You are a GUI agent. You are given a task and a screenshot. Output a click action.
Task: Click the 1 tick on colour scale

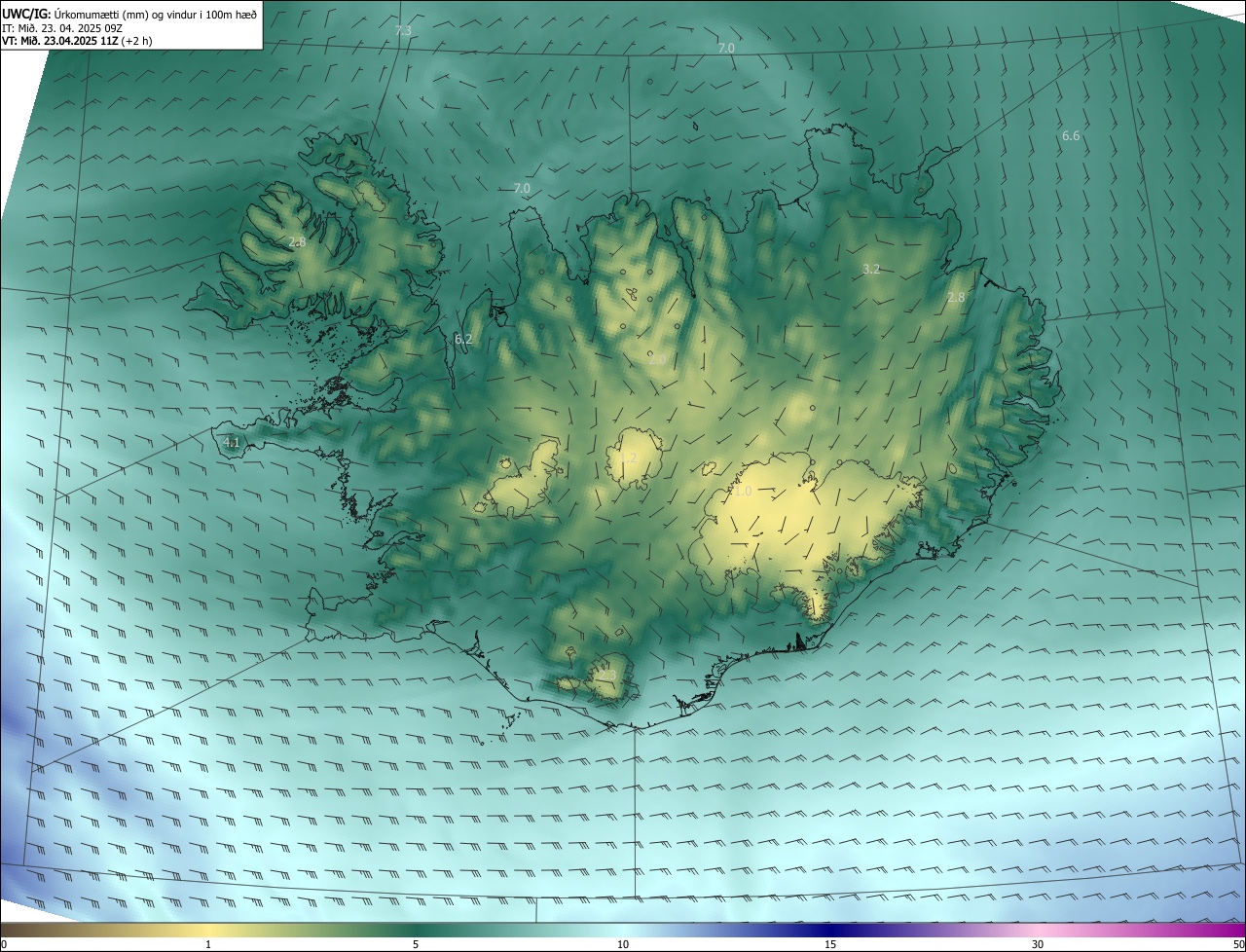click(x=208, y=944)
